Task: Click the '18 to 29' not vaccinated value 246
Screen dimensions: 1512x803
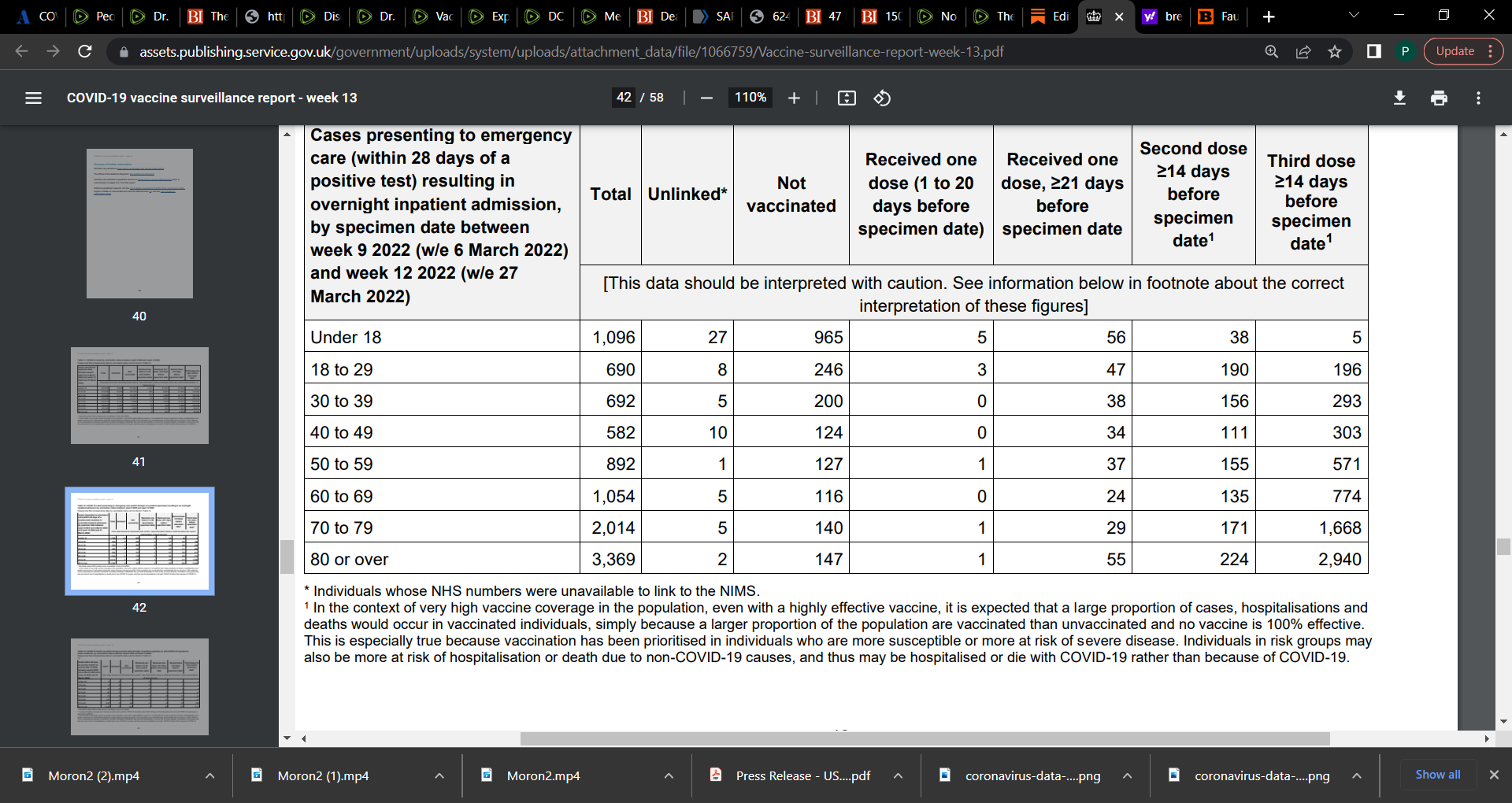Action: point(828,369)
